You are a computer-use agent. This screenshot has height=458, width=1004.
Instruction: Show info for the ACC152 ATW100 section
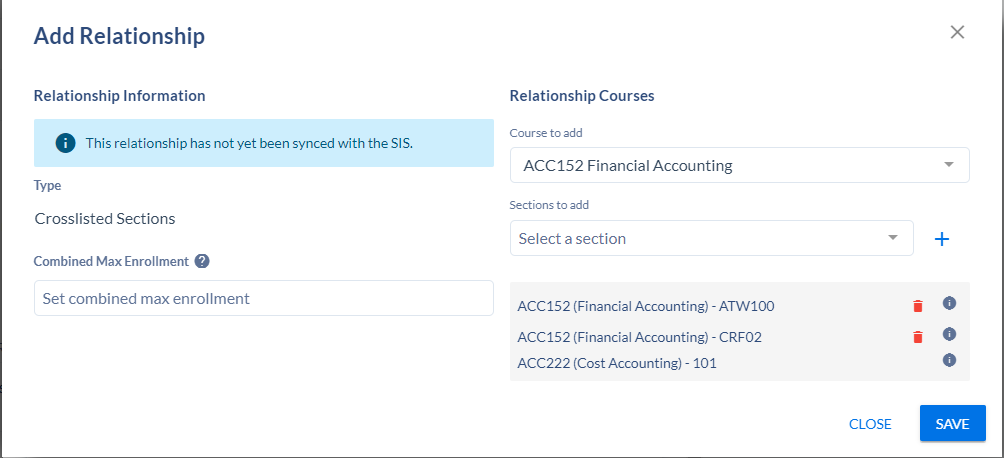950,303
